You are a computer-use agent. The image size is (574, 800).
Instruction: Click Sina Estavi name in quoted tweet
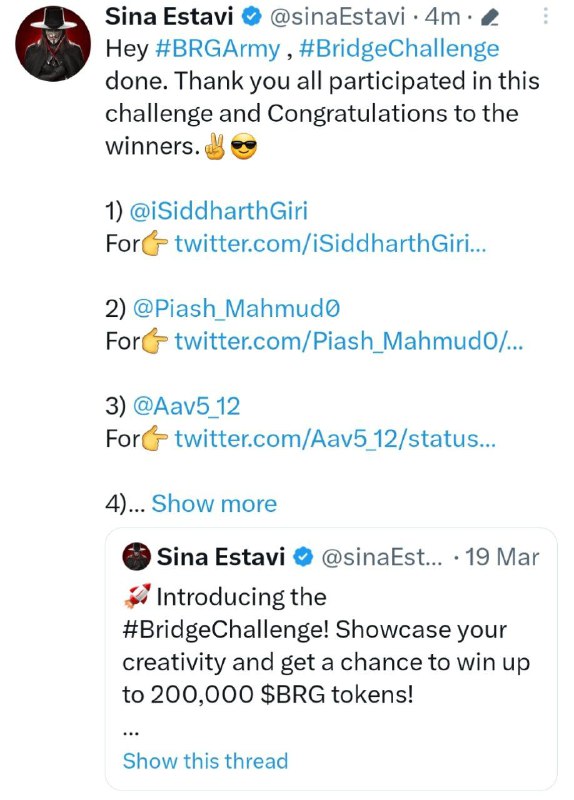220,557
